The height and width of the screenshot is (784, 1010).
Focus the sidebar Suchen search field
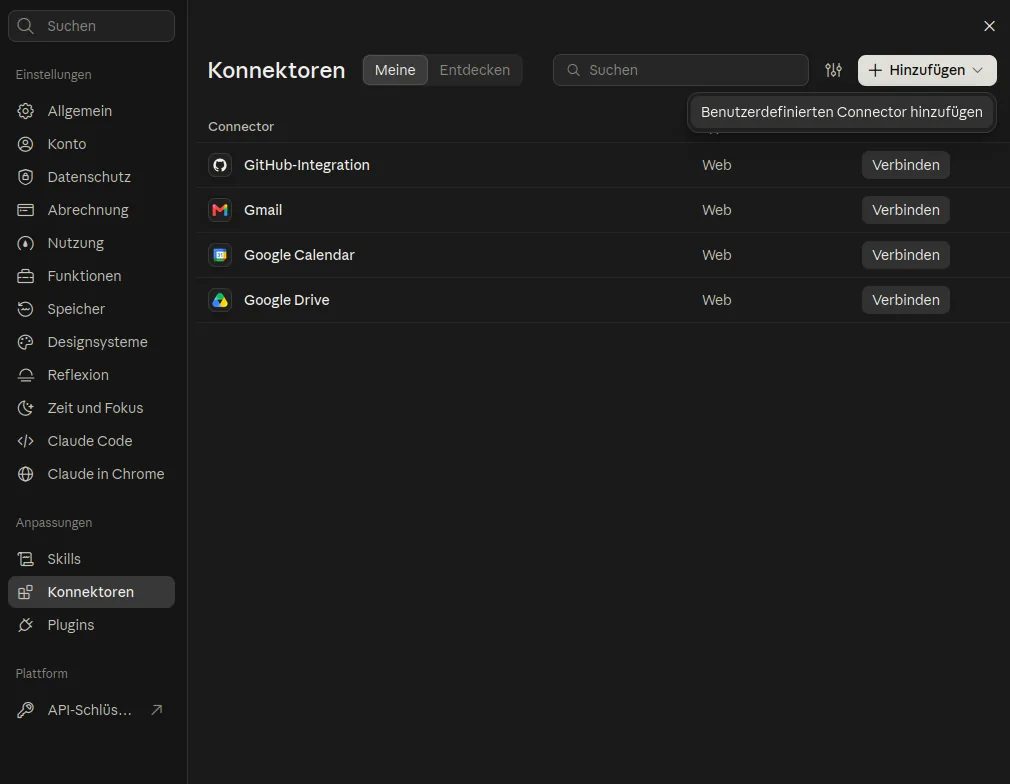point(91,26)
